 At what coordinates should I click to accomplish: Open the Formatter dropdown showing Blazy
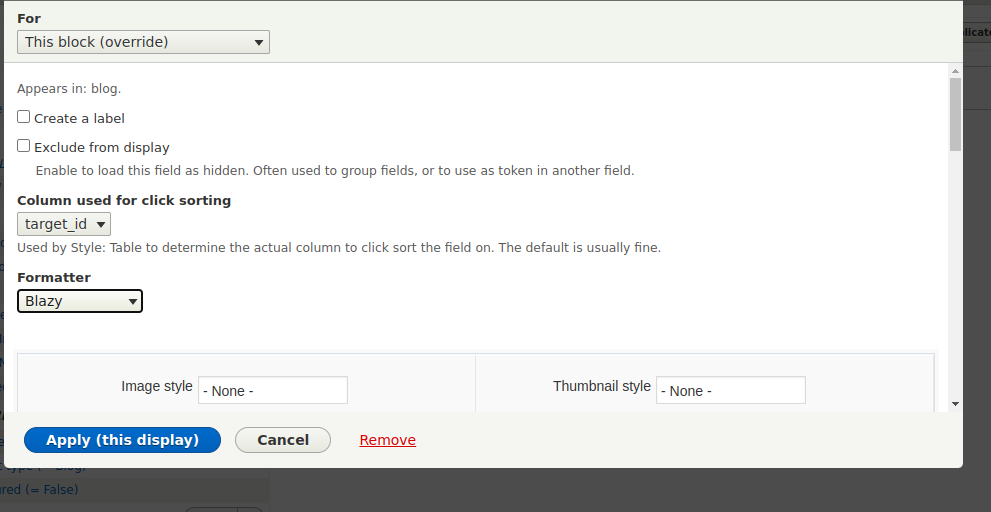[80, 301]
